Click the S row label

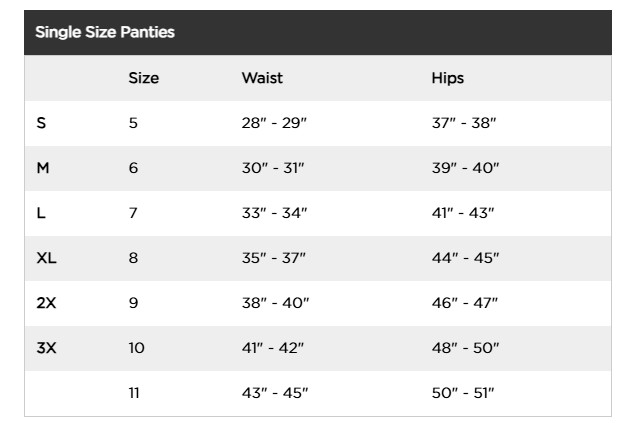tap(41, 123)
